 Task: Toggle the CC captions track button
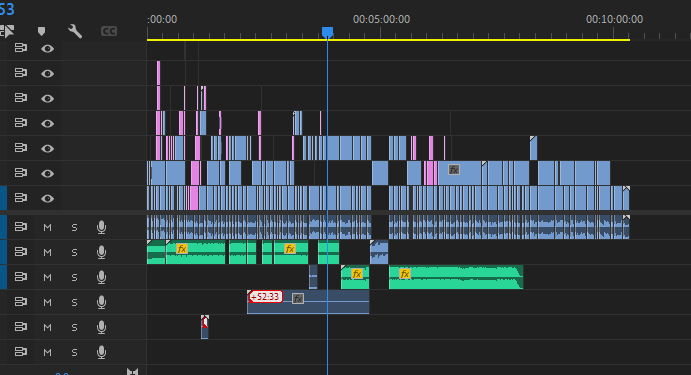click(x=108, y=31)
